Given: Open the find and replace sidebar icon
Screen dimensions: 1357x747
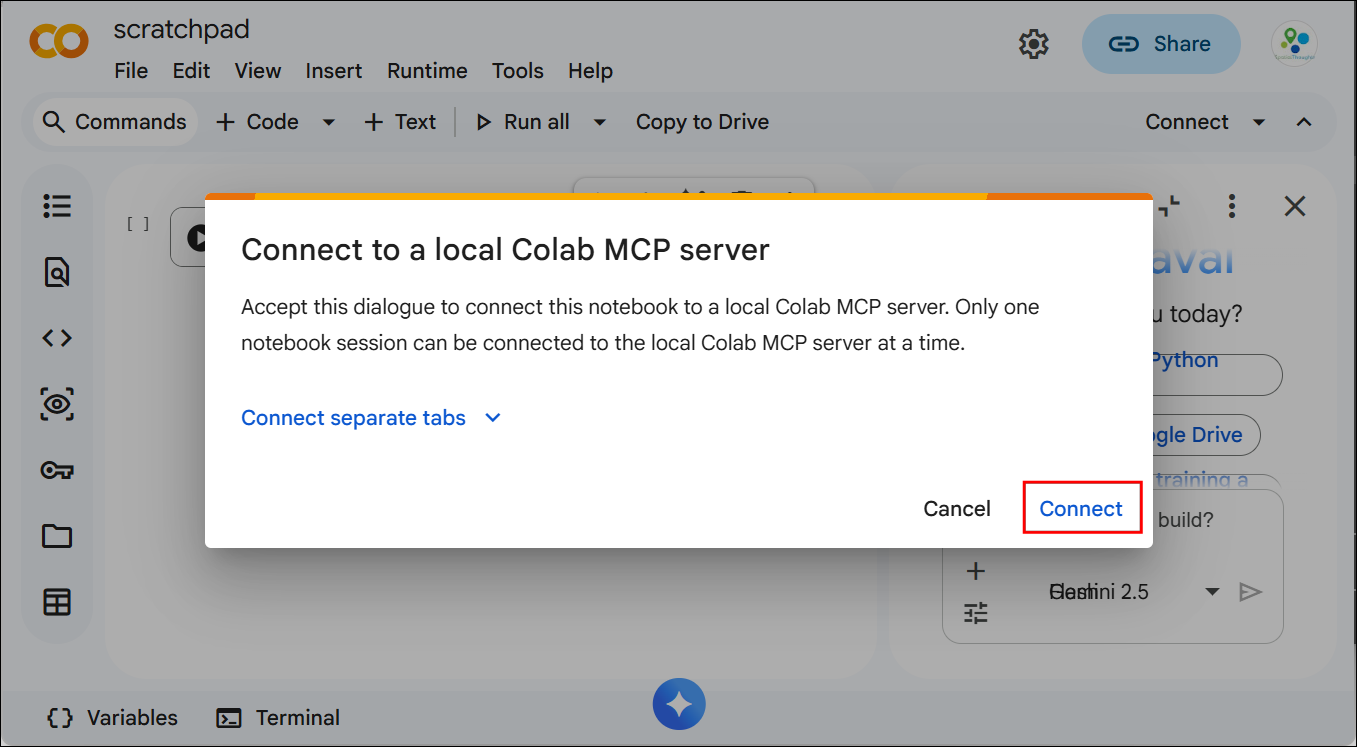Looking at the screenshot, I should (57, 272).
